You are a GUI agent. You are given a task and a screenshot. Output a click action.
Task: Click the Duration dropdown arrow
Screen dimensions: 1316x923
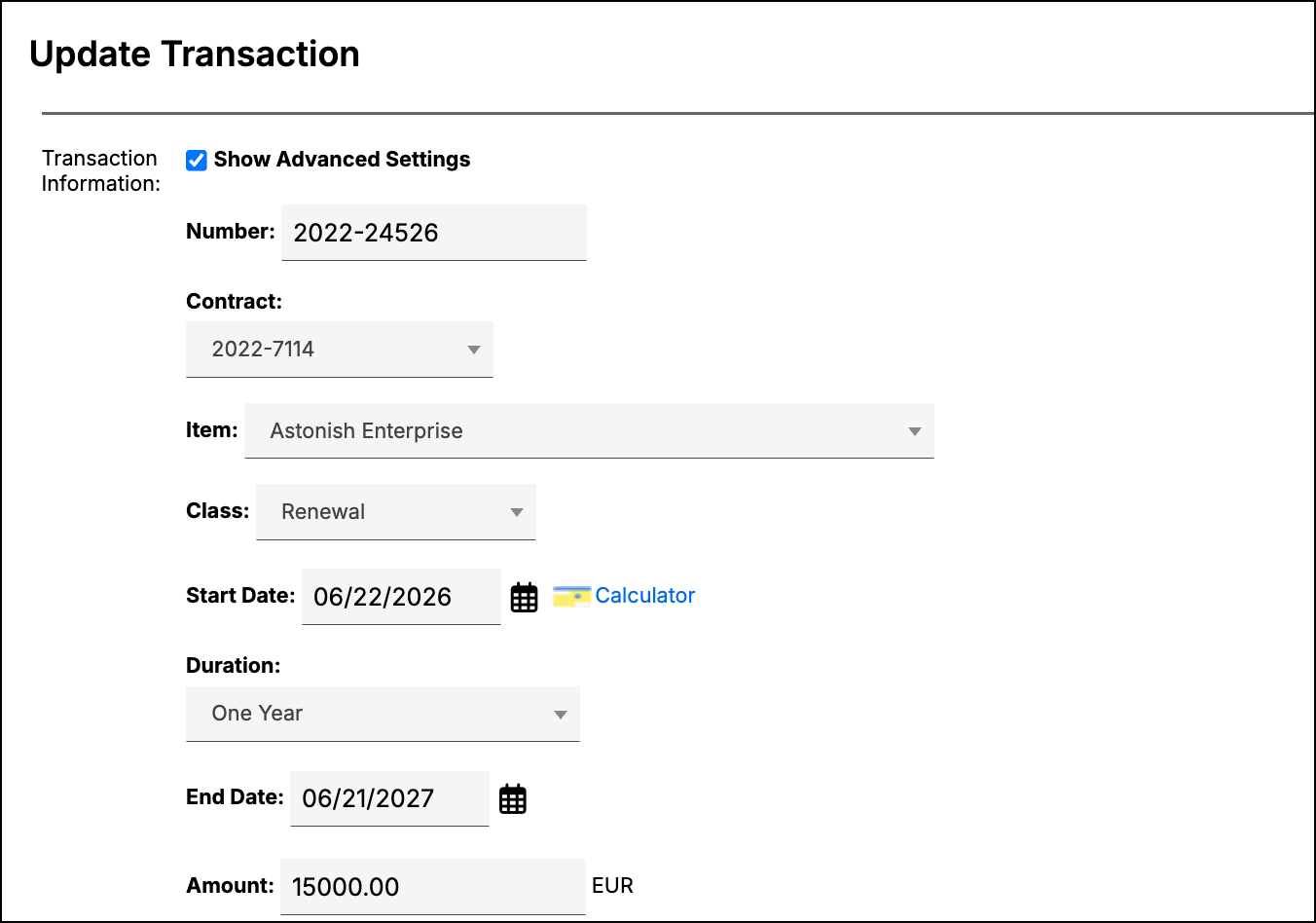tap(561, 715)
